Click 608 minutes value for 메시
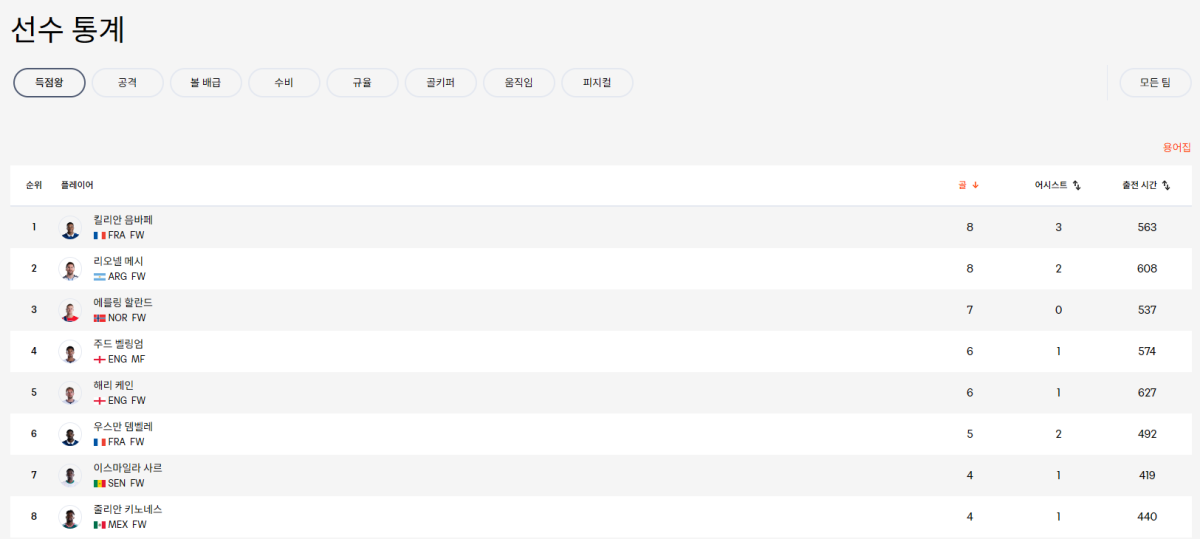The height and width of the screenshot is (539, 1200). (x=1147, y=269)
